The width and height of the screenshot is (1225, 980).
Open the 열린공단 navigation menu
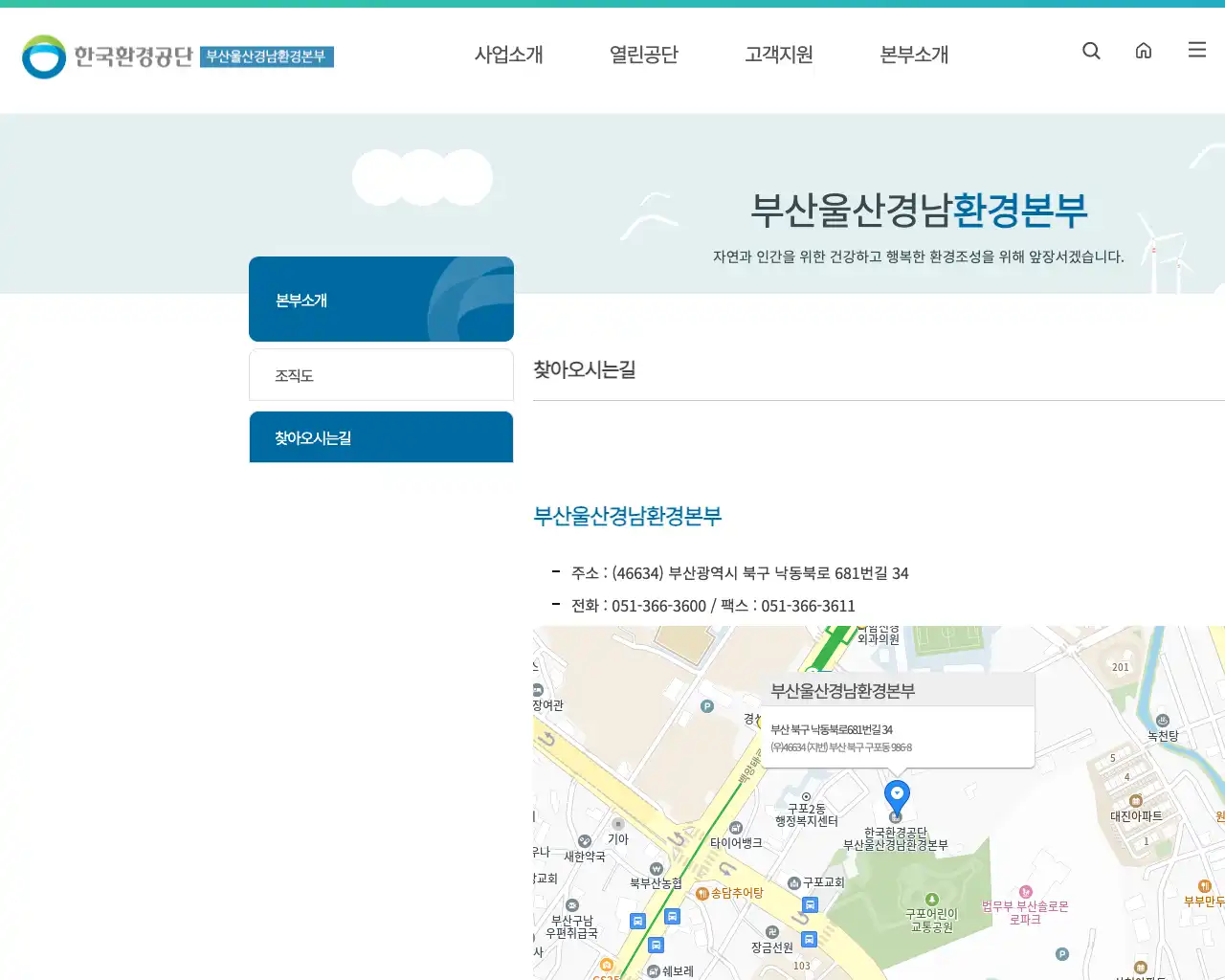643,56
